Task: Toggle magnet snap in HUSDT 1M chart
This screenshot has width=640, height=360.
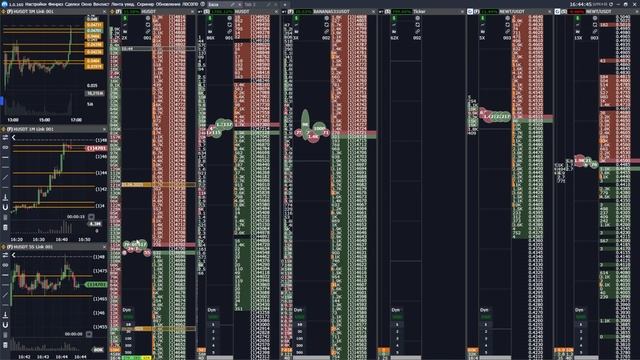Action: 5,207
